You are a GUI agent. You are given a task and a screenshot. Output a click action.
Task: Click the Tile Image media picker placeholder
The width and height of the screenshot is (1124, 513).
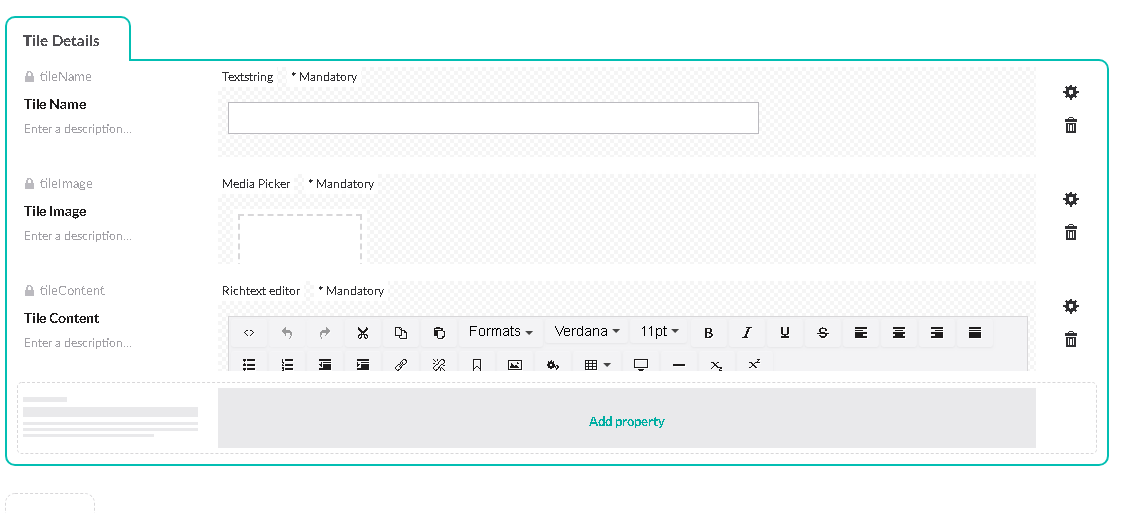click(300, 239)
